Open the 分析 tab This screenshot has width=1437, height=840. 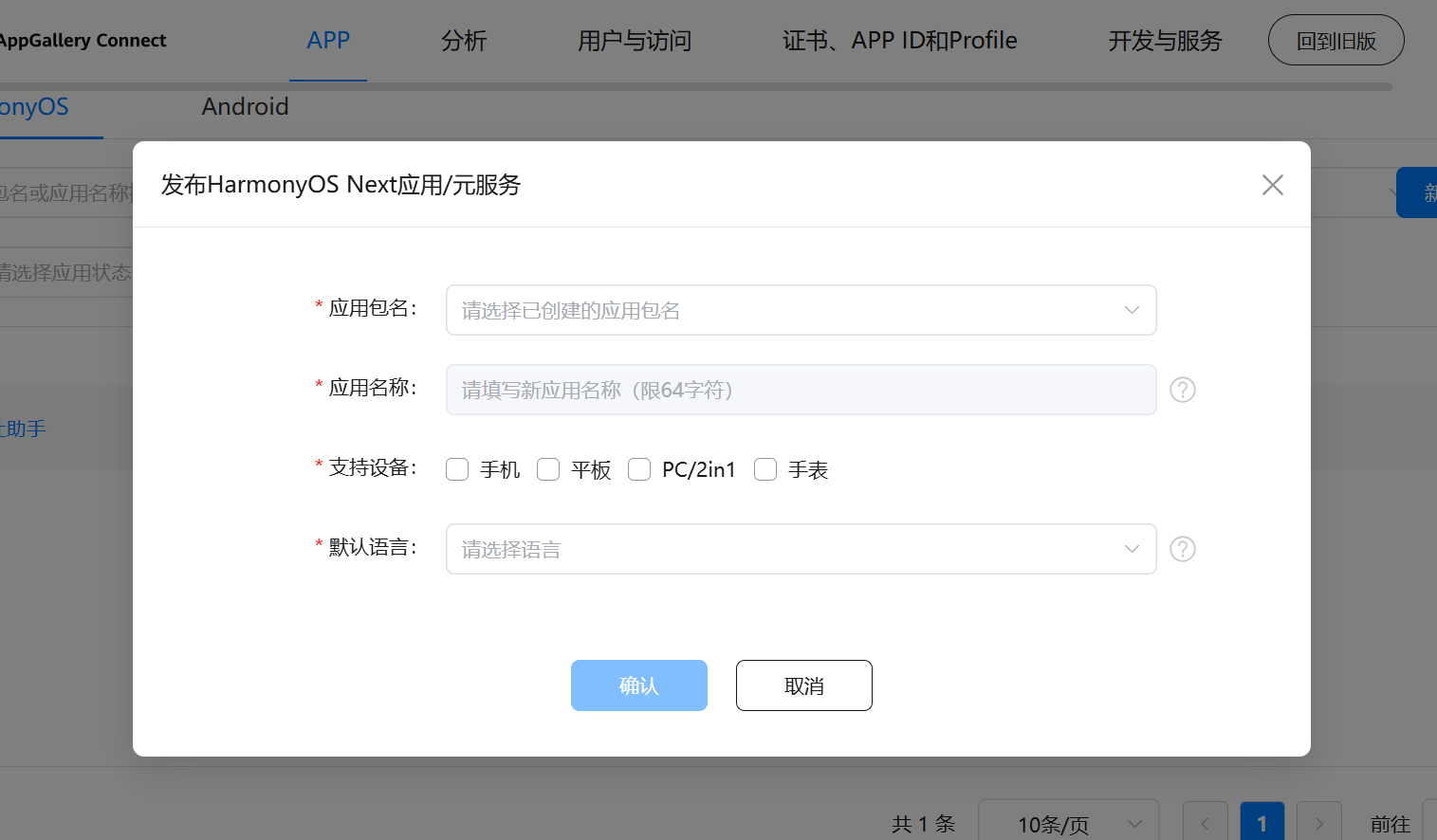click(464, 41)
